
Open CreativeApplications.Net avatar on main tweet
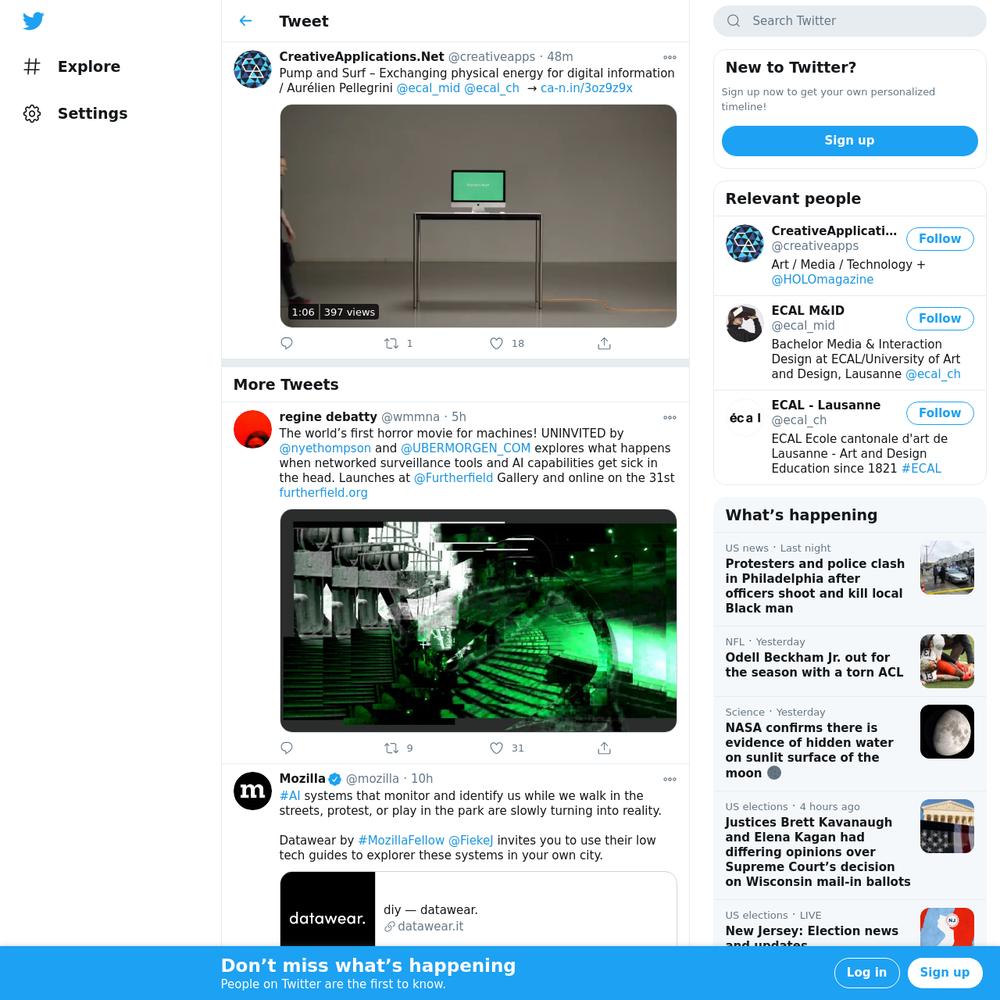coord(253,69)
